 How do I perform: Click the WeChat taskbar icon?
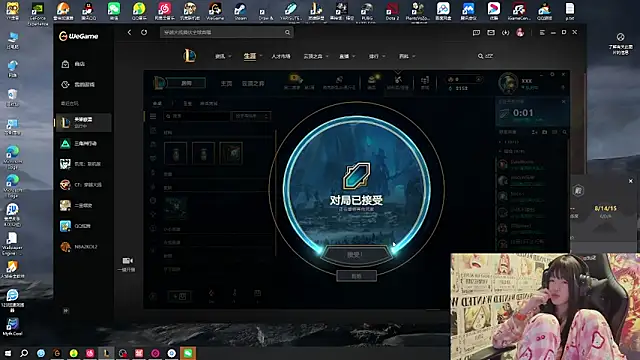coord(188,353)
